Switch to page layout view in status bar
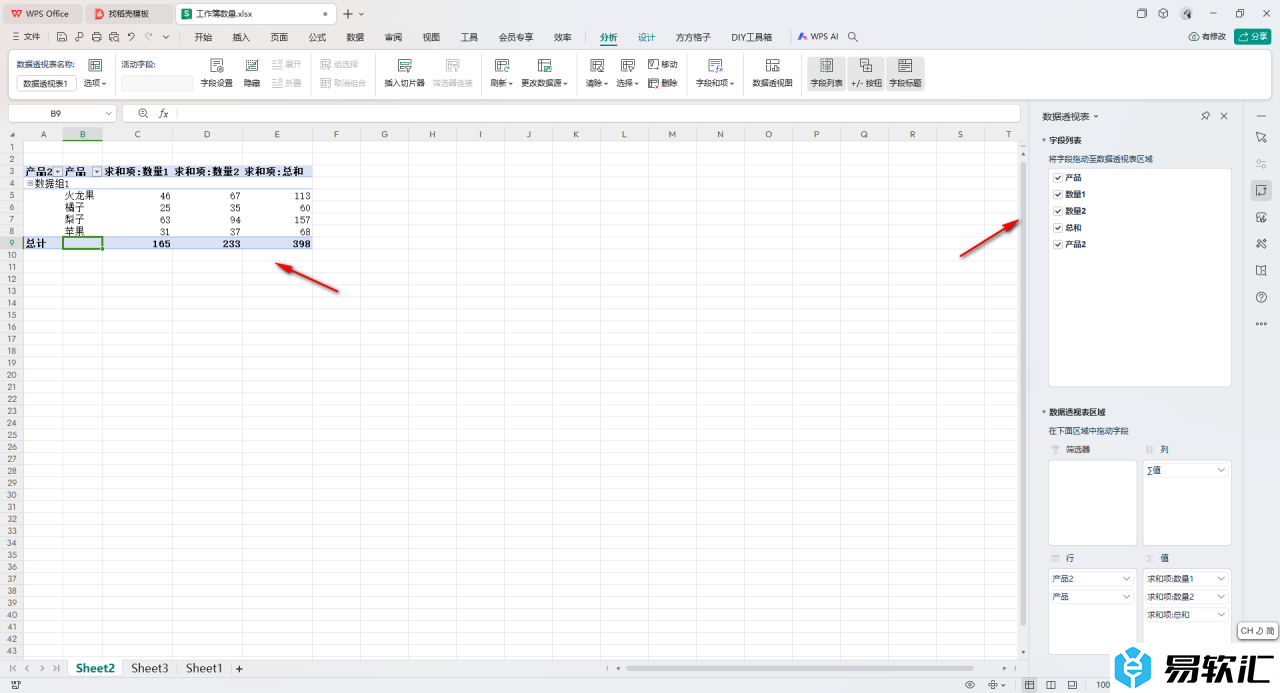The image size is (1280, 693). pos(1051,685)
